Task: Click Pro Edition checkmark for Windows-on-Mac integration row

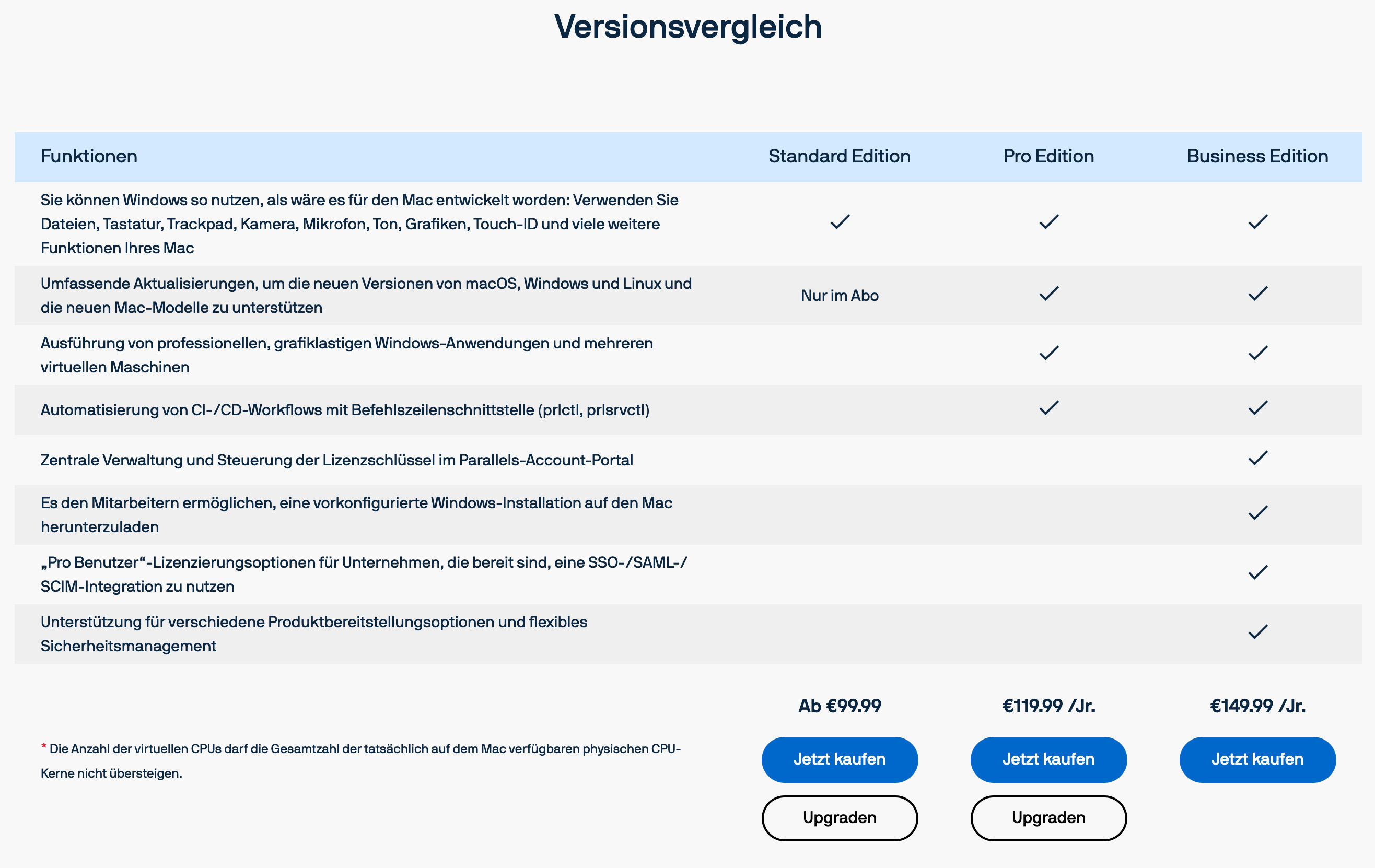Action: point(1049,222)
